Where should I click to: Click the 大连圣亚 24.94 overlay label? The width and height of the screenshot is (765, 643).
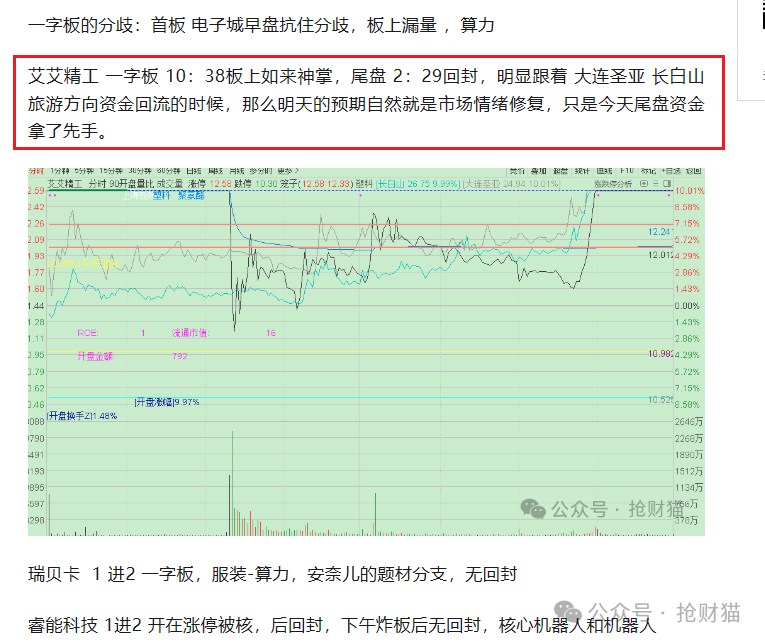coord(511,184)
